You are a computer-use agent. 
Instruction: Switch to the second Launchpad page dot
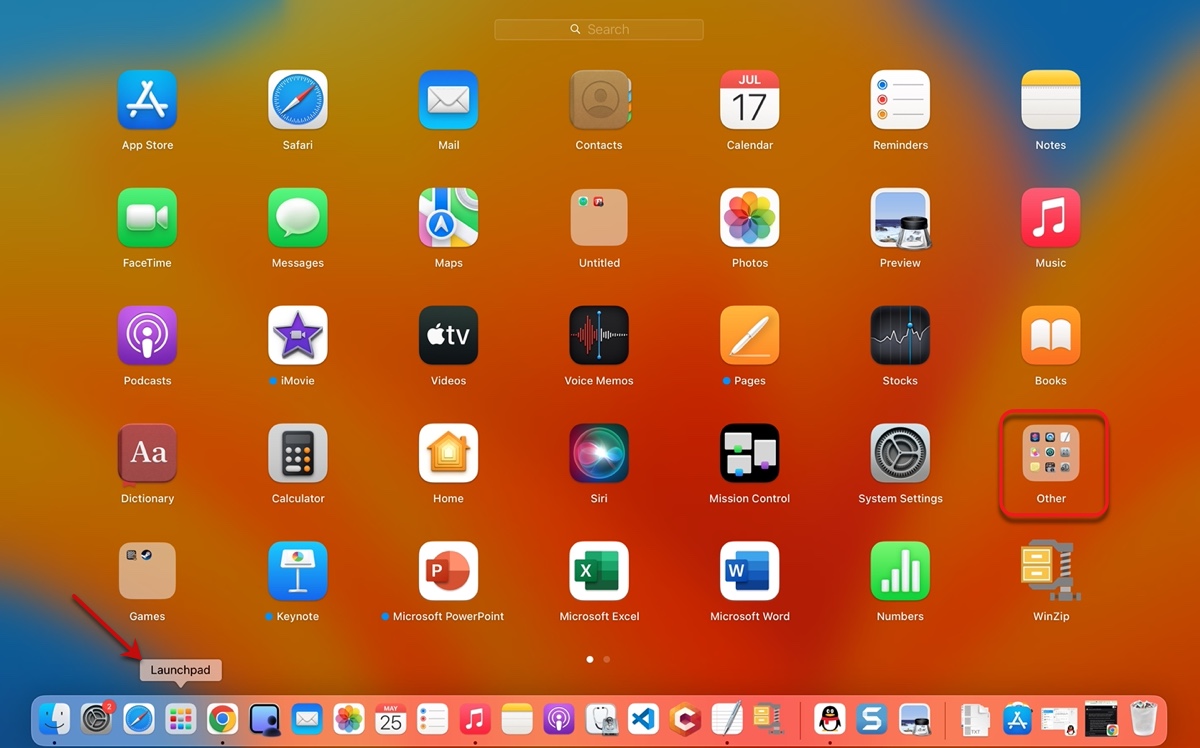pos(607,660)
